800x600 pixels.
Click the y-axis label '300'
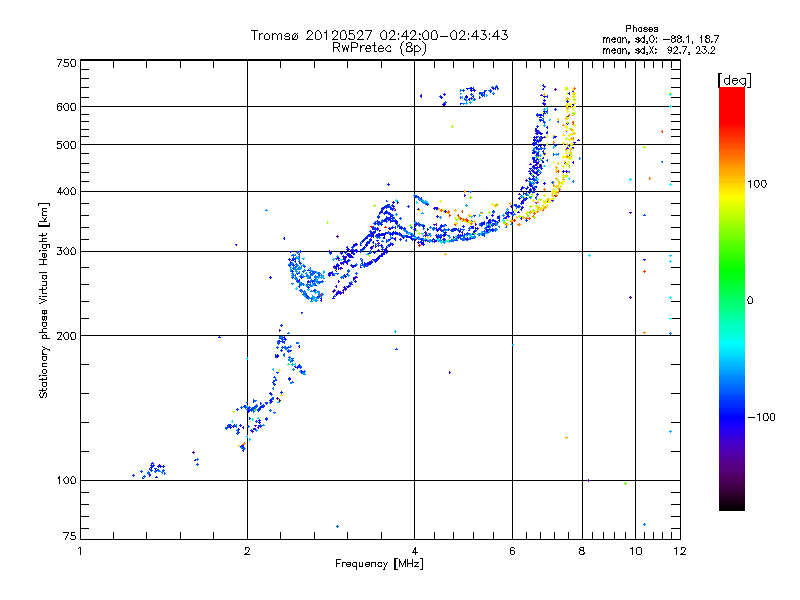point(66,252)
